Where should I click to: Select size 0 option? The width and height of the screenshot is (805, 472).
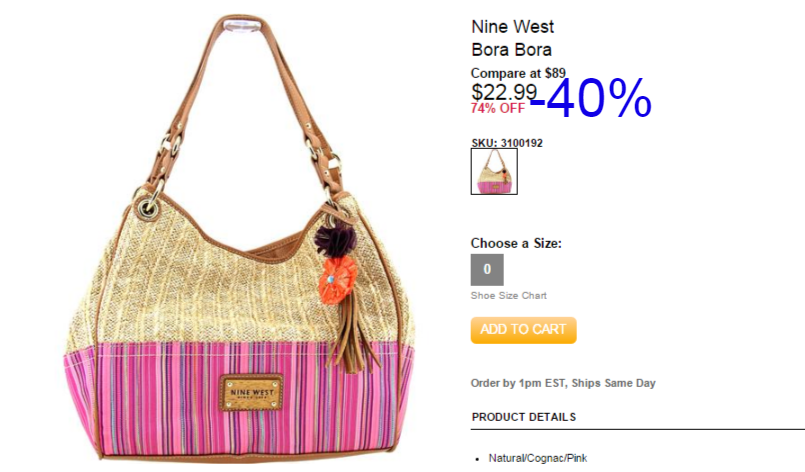(487, 269)
